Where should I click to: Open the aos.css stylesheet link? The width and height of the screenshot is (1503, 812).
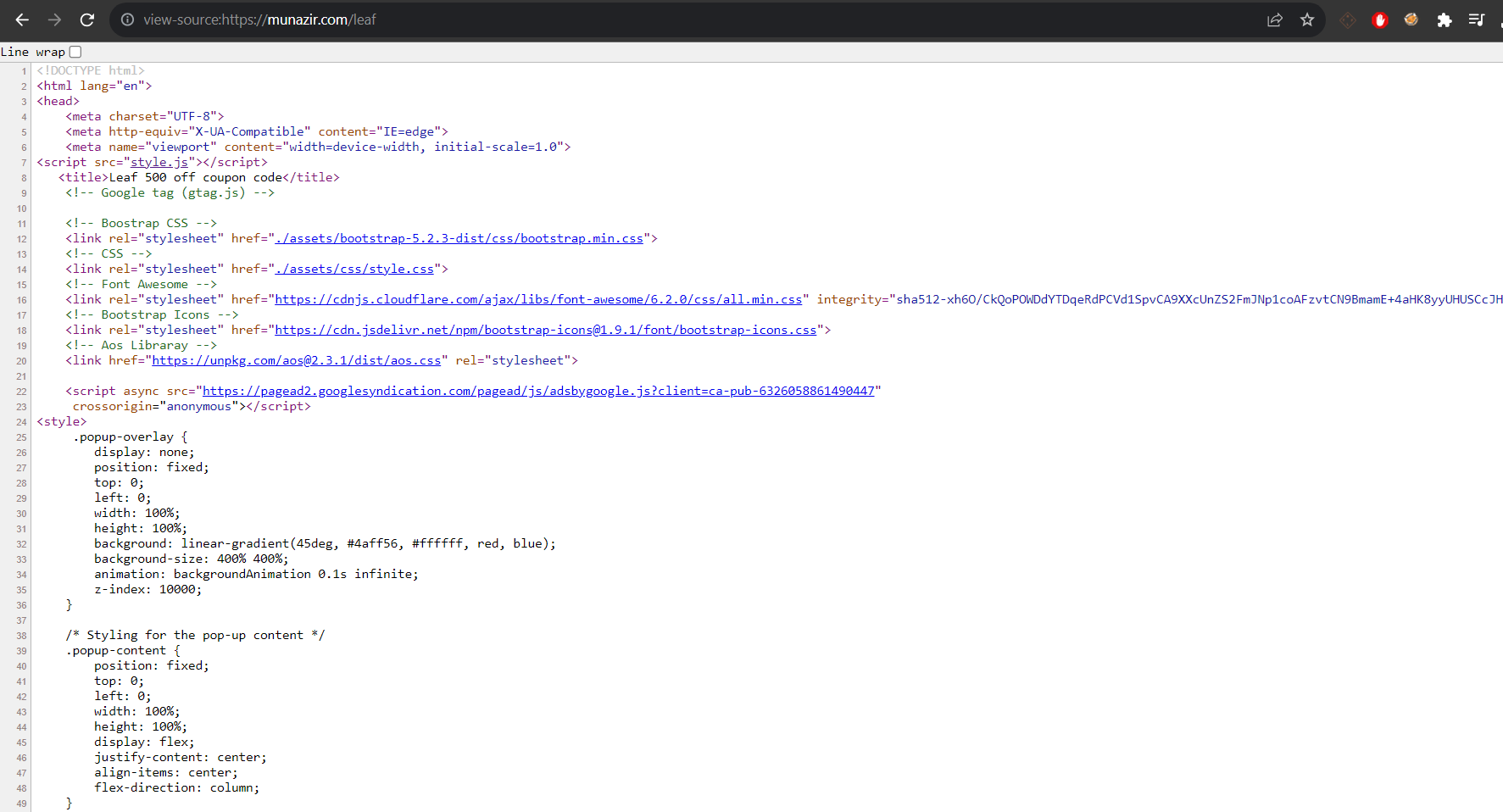point(298,360)
